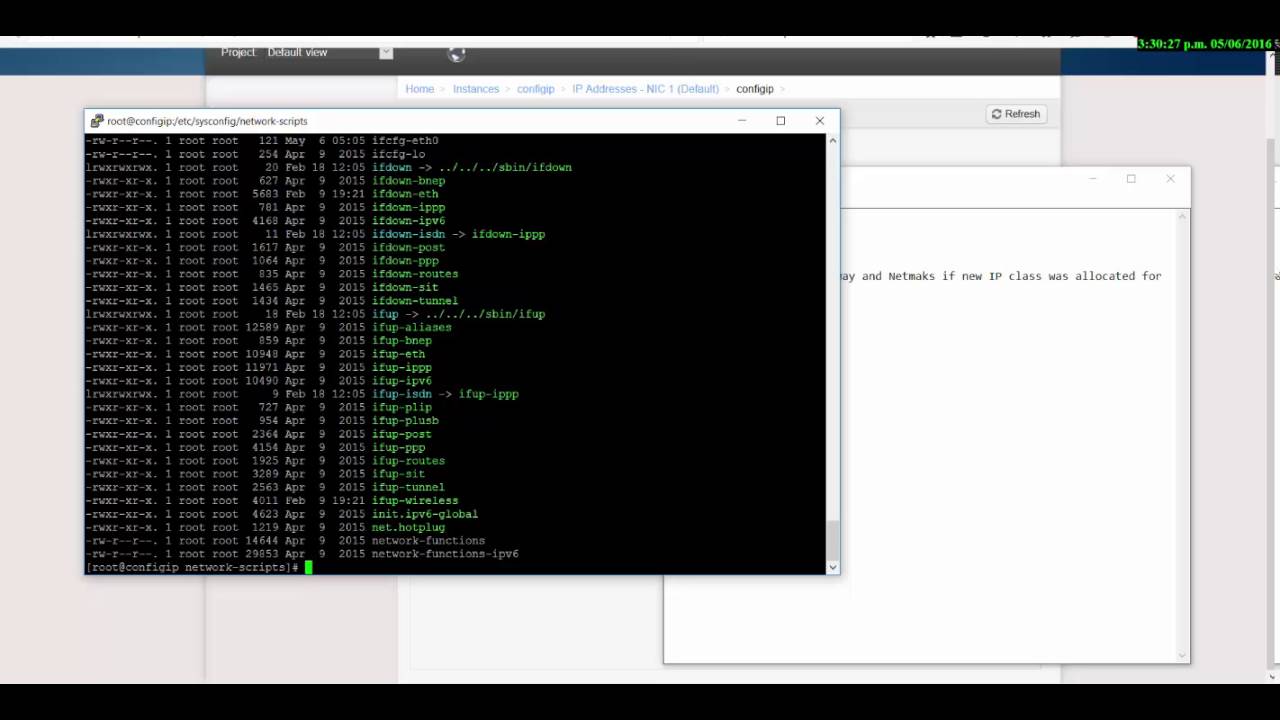The image size is (1280, 720).
Task: Click the ifcfg-eth0 file name
Action: (x=405, y=141)
